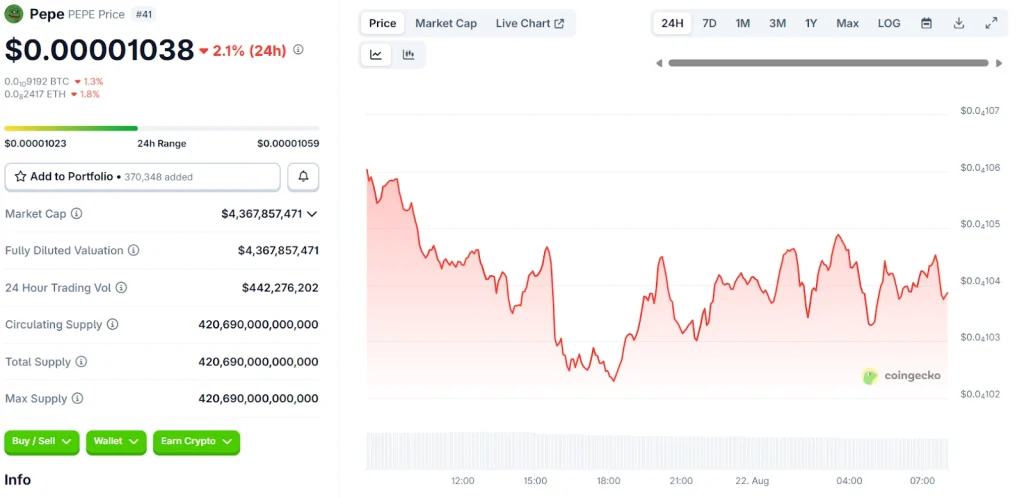
Task: Expand Market Cap value chevron
Action: [312, 213]
